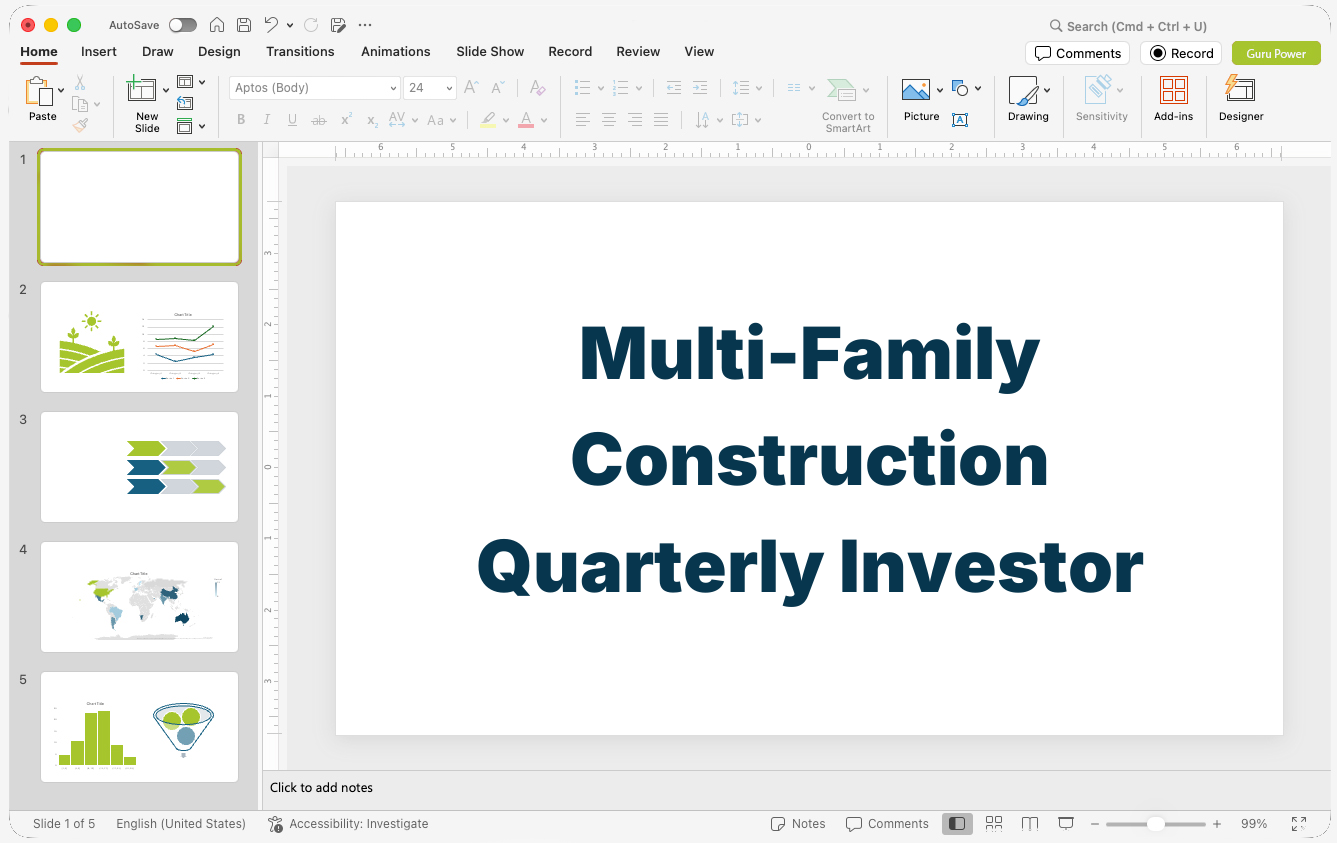Click the Paste clipboard icon
The height and width of the screenshot is (843, 1337).
[x=39, y=92]
